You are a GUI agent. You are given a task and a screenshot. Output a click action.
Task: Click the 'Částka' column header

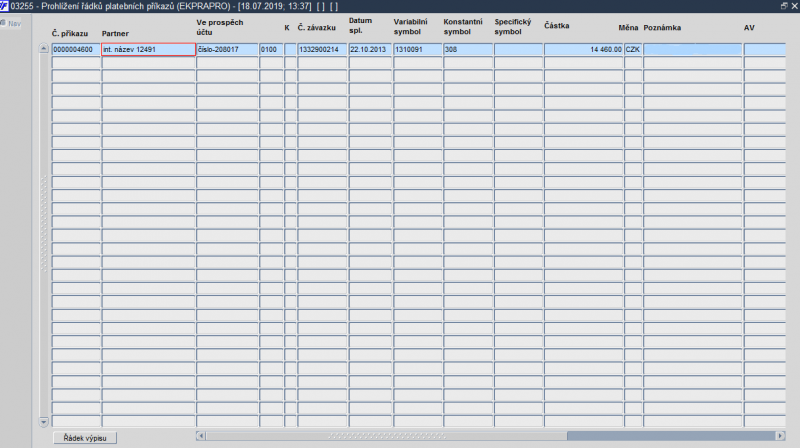pos(557,26)
